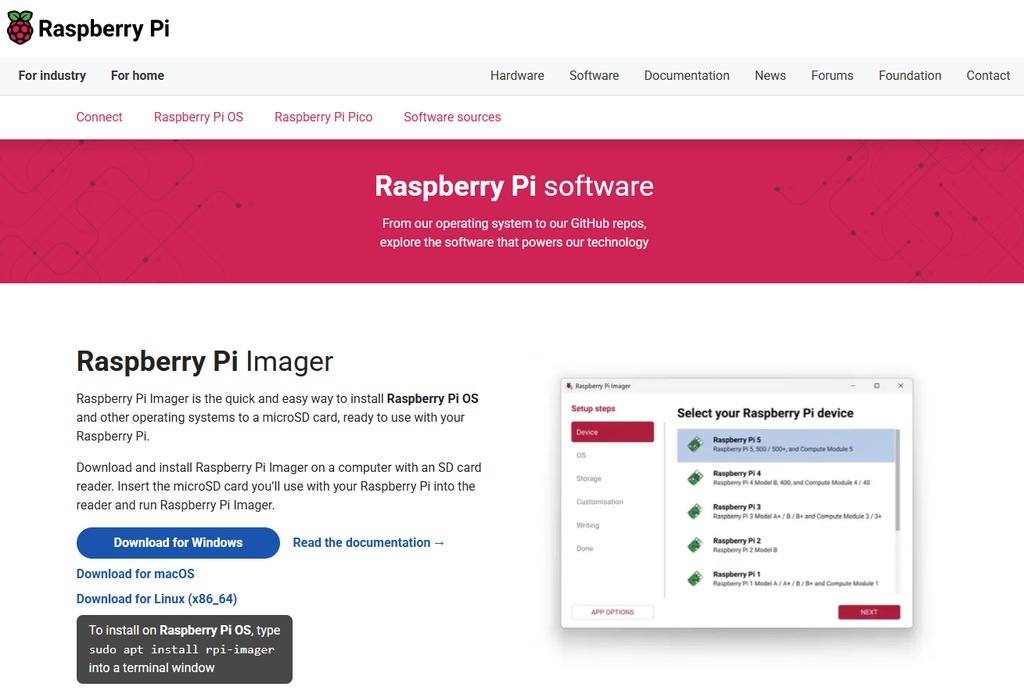Open the Software nav item
This screenshot has height=691, width=1024.
click(594, 76)
